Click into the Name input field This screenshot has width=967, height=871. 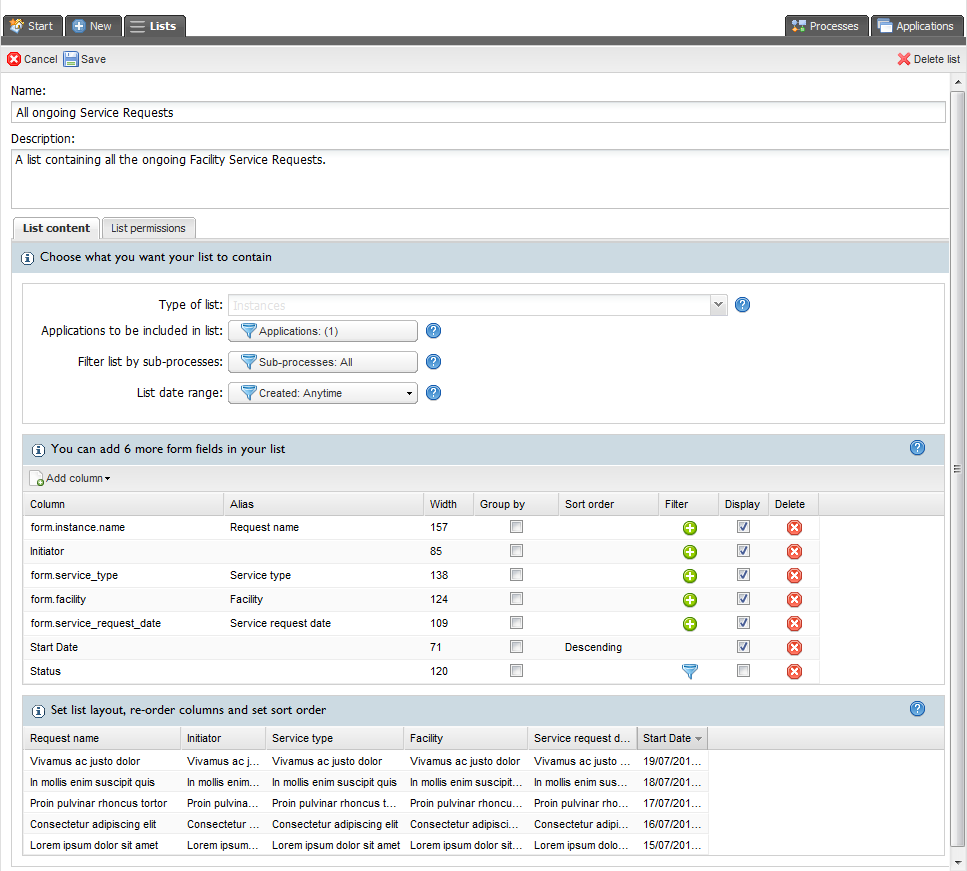(478, 113)
